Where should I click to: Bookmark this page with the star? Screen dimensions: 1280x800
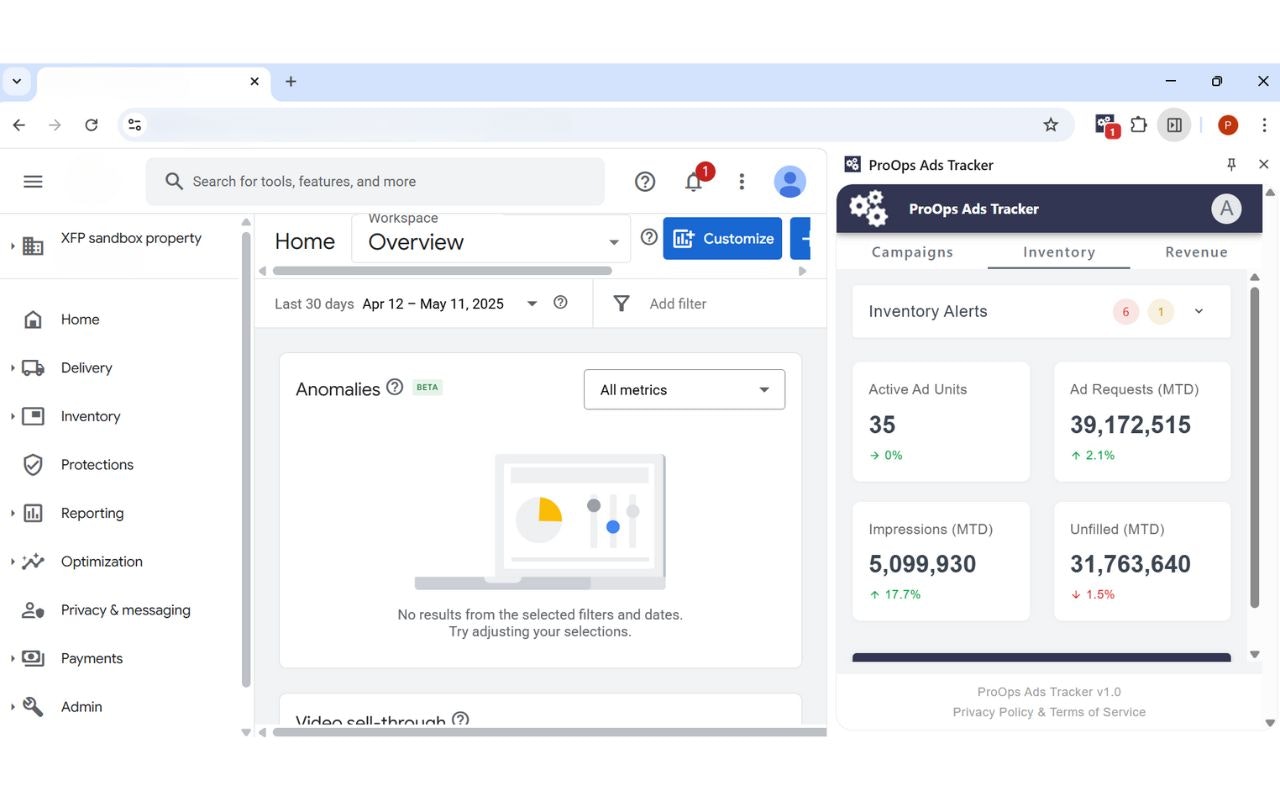pos(1050,125)
